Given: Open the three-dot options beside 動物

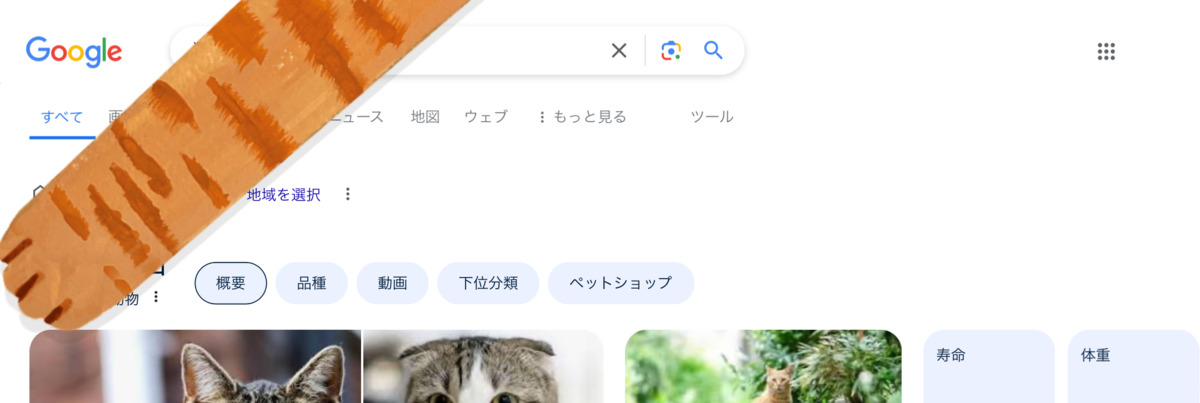Looking at the screenshot, I should coord(156,297).
